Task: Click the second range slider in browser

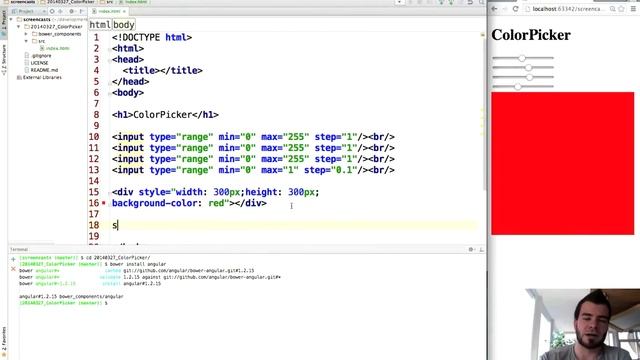Action: coord(523,67)
